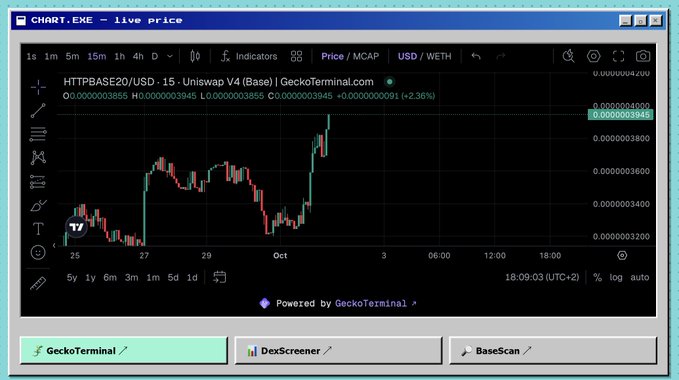Open candlestick chart type selector

coord(195,56)
